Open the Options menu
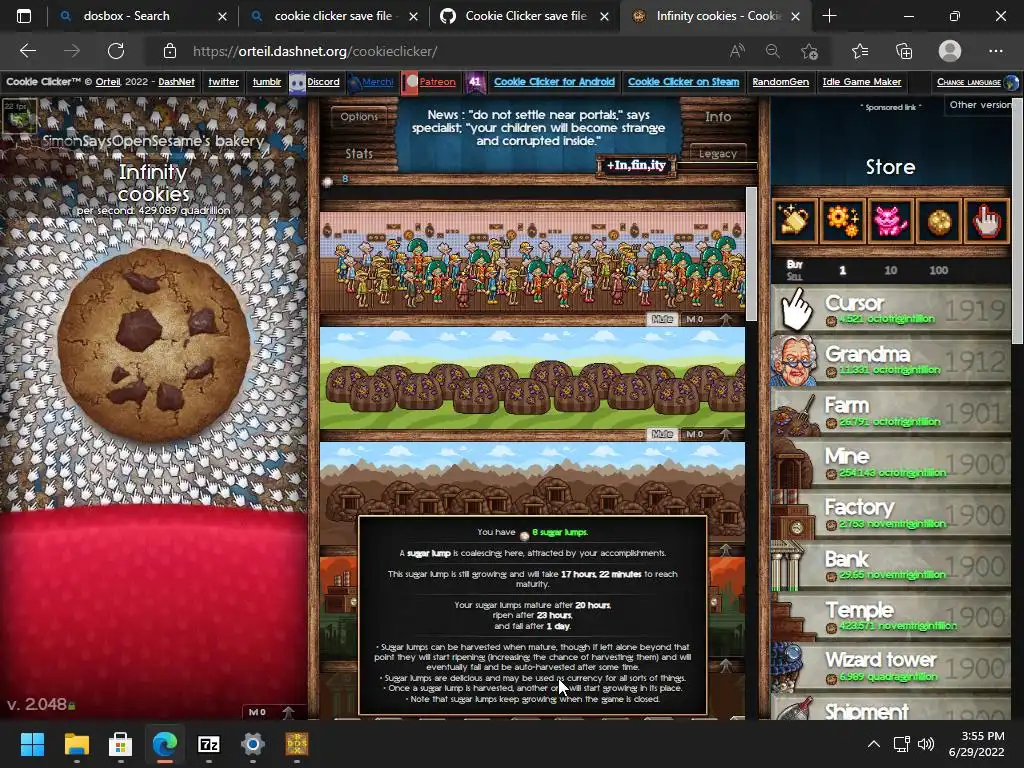 (x=359, y=117)
